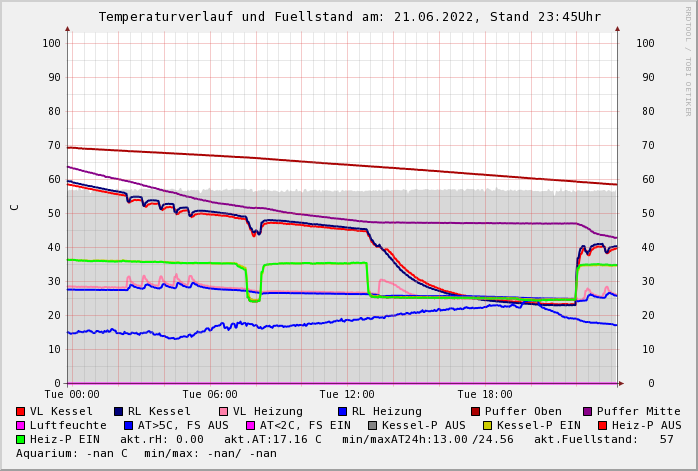Click the red VL Kessel legend swatch

[x=21, y=411]
